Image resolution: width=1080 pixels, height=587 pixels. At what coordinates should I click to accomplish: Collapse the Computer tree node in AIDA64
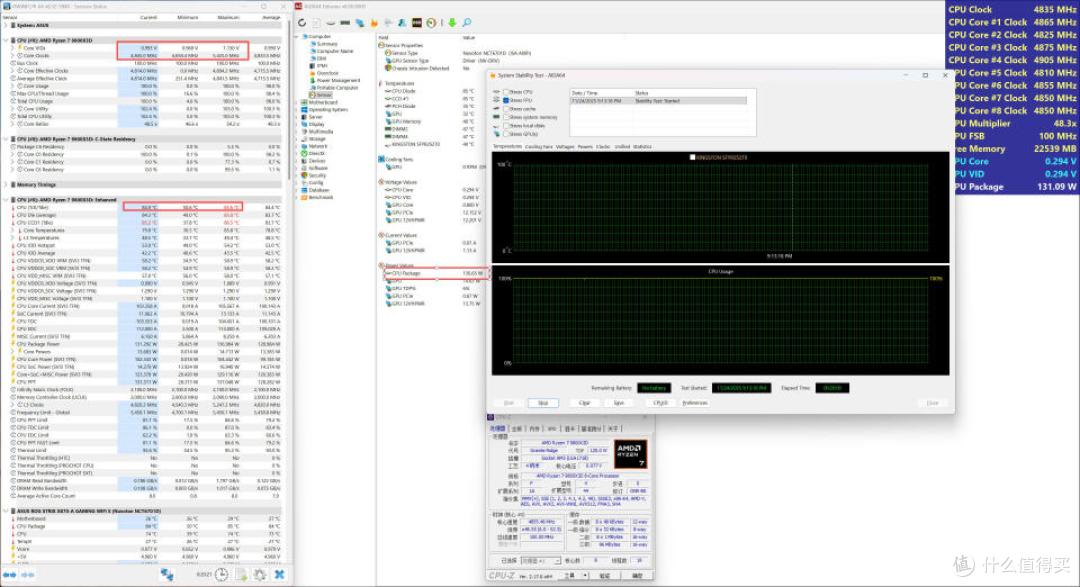[298, 37]
